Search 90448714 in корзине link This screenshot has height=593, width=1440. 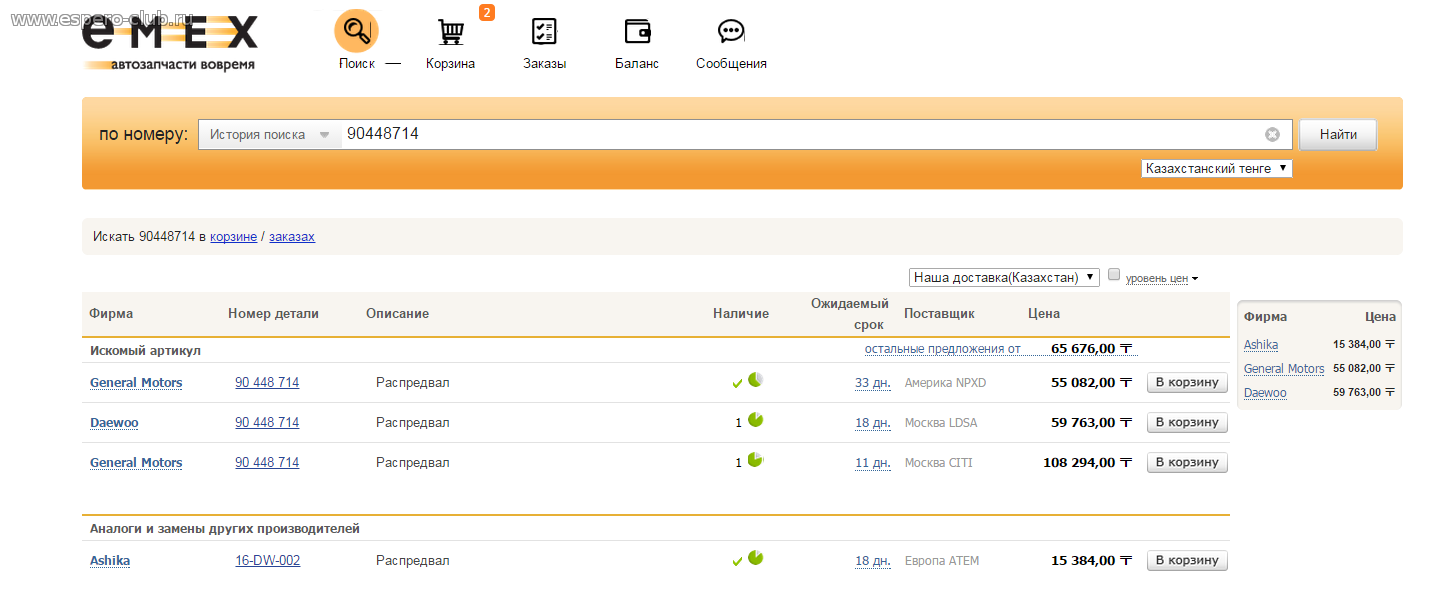[233, 237]
